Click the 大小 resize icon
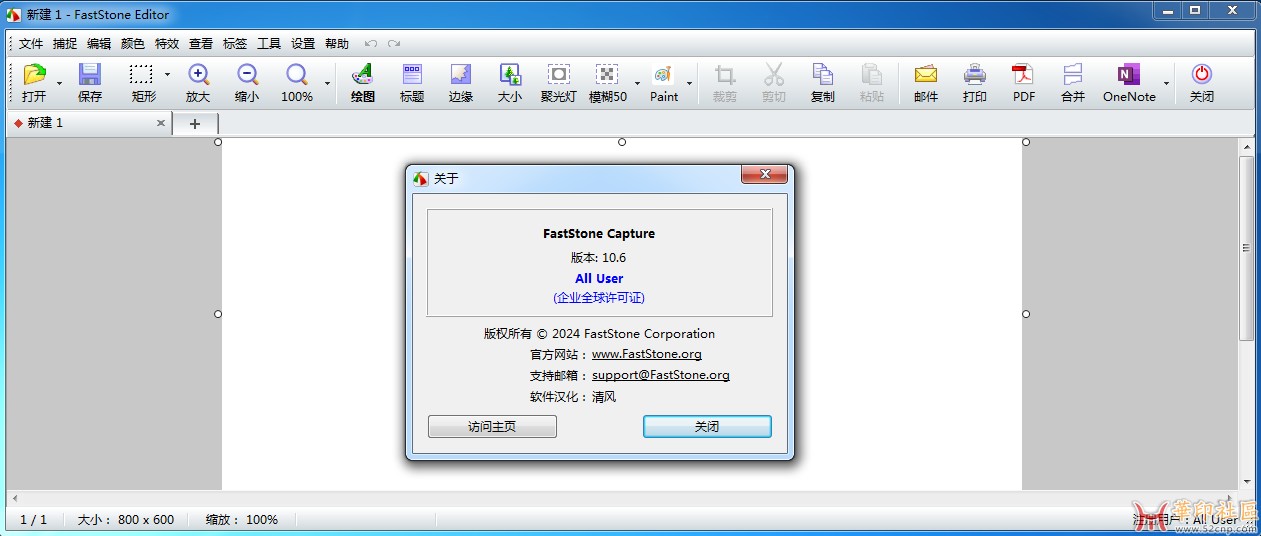The width and height of the screenshot is (1261, 536). (510, 74)
